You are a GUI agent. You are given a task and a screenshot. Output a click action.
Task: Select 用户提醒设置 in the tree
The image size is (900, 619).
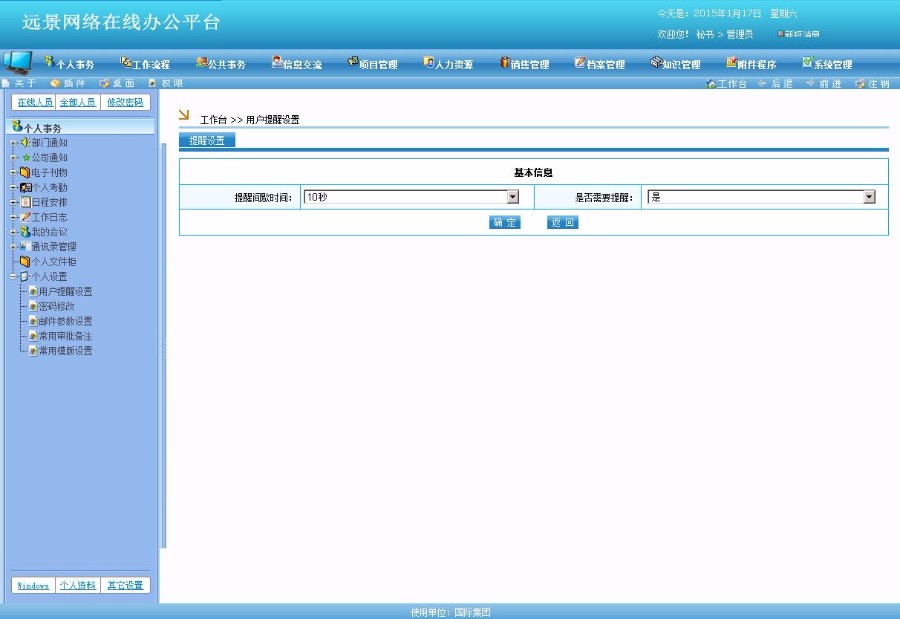[65, 292]
